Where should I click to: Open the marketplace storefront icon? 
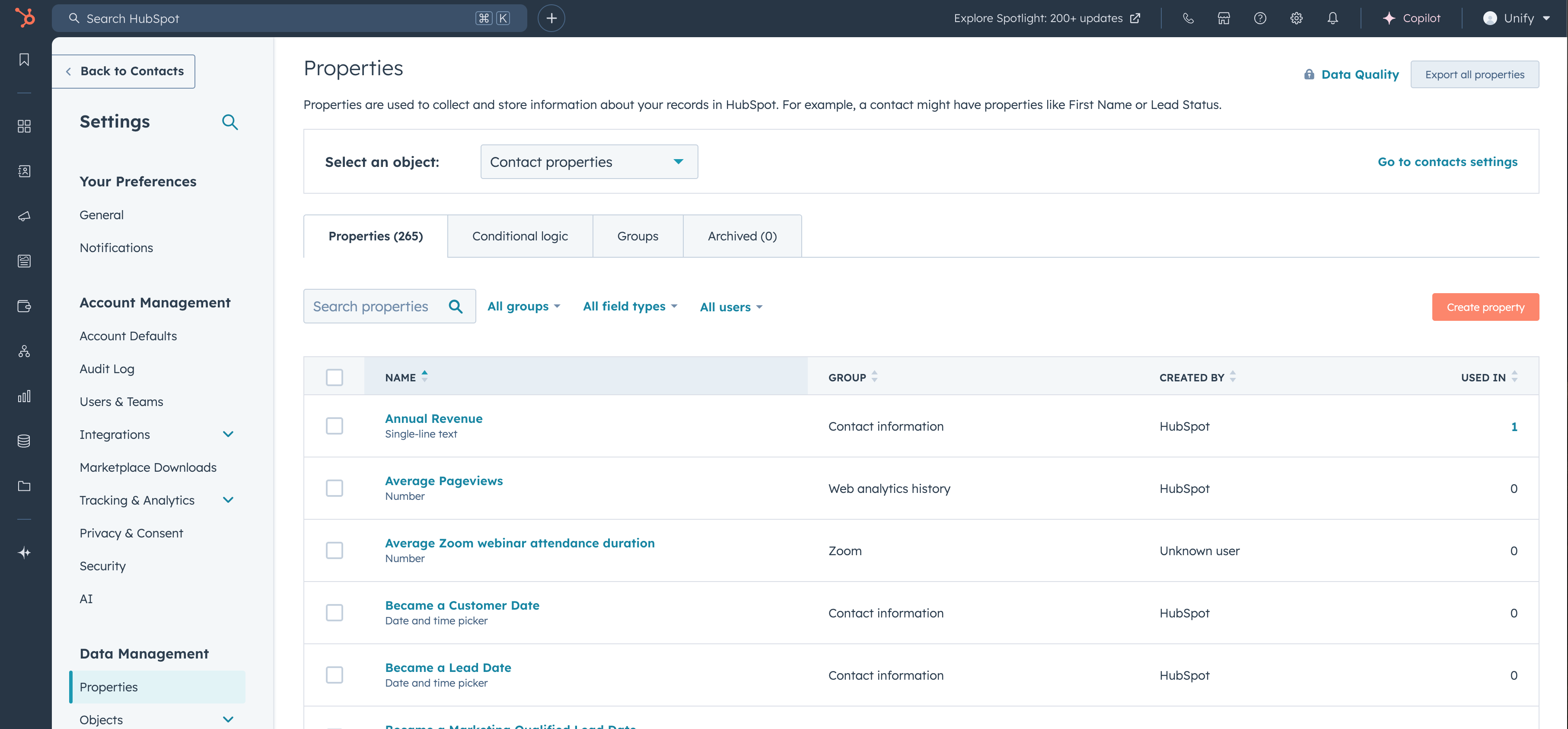tap(1224, 18)
